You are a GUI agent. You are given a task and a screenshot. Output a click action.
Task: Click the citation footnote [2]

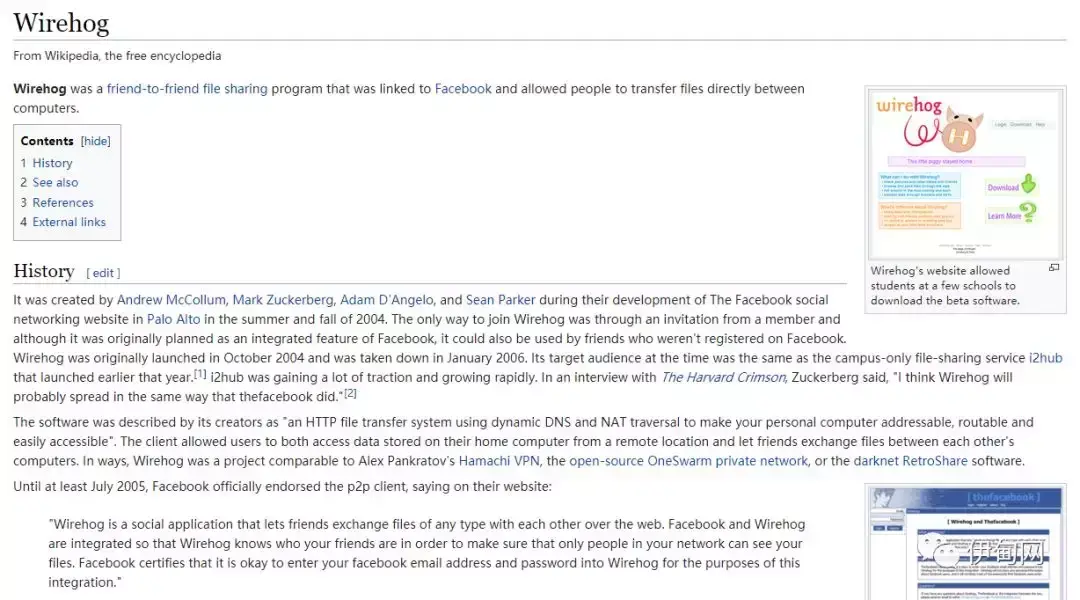(350, 393)
